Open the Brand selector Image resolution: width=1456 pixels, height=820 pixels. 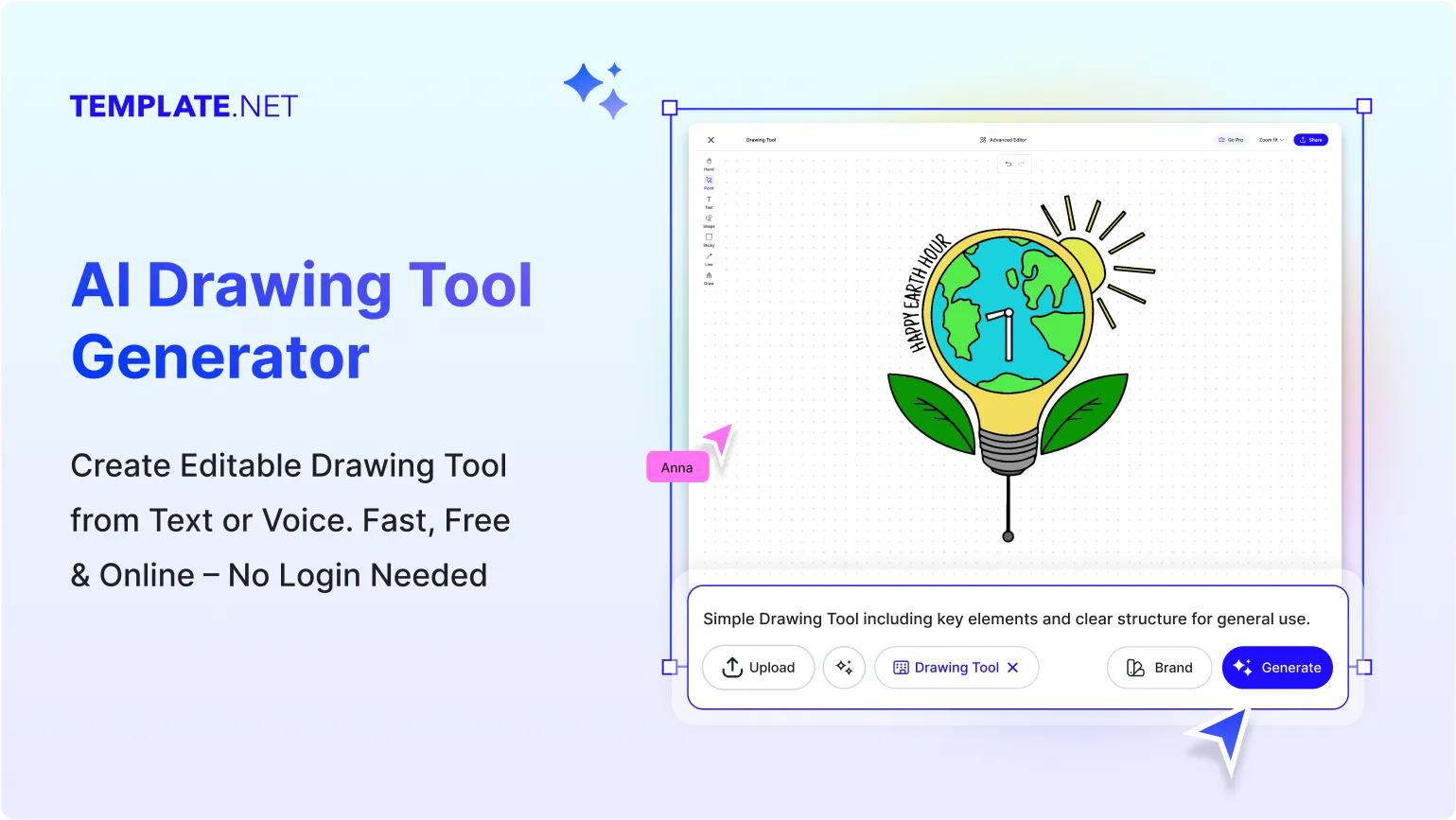[1159, 668]
